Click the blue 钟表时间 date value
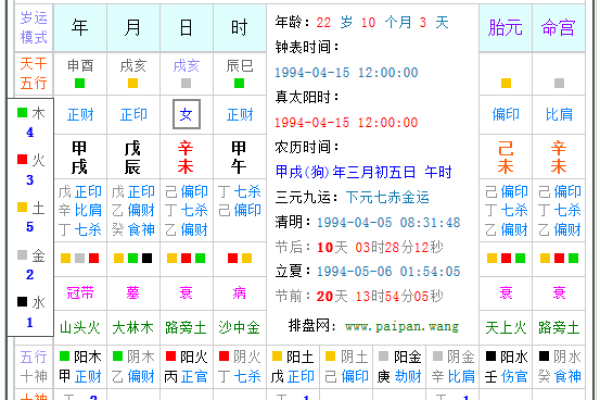Screen dimensions: 600x400 346,72
